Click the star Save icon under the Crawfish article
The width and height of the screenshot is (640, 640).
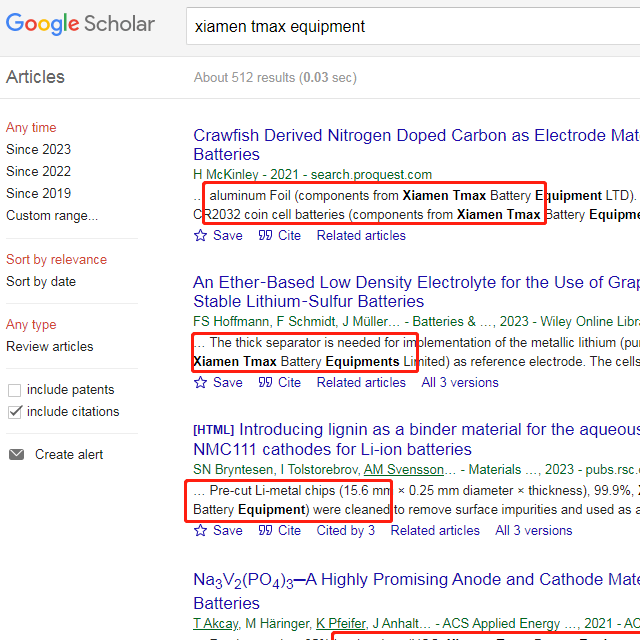pyautogui.click(x=200, y=236)
